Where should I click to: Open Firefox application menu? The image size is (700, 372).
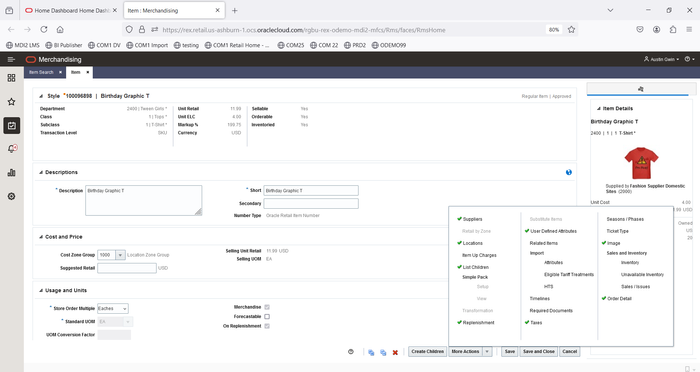pyautogui.click(x=689, y=29)
